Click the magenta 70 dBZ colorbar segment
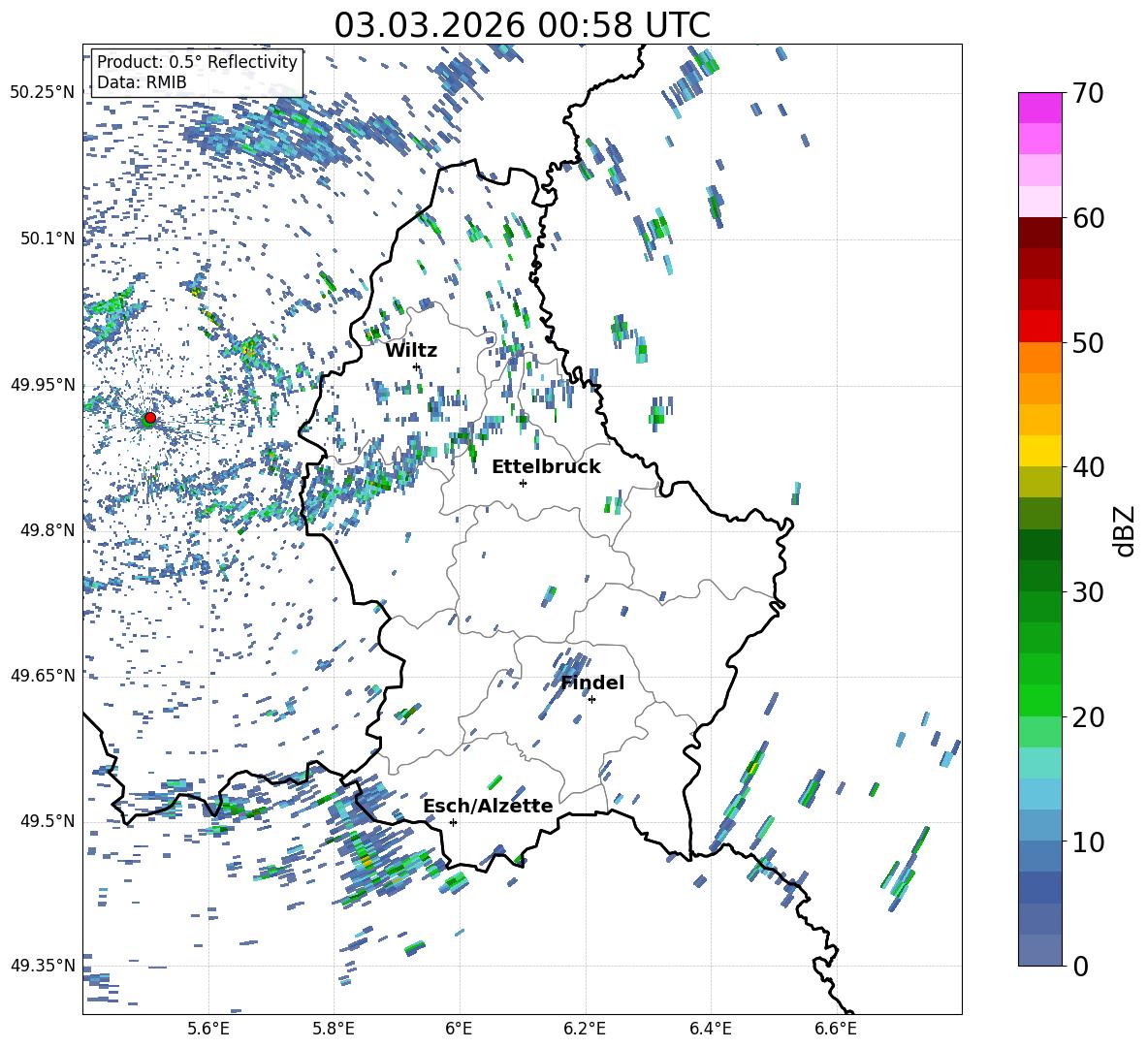 pyautogui.click(x=1039, y=109)
